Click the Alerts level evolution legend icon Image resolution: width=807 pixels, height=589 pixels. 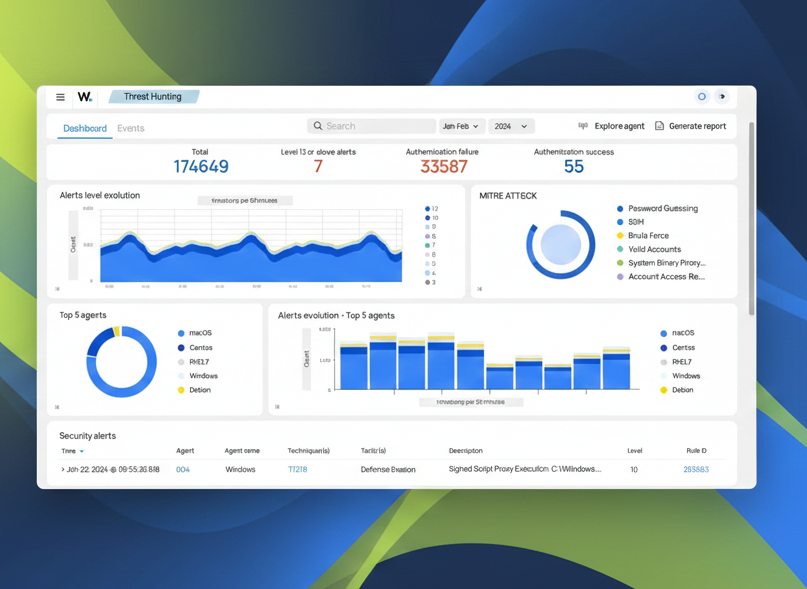click(x=57, y=289)
